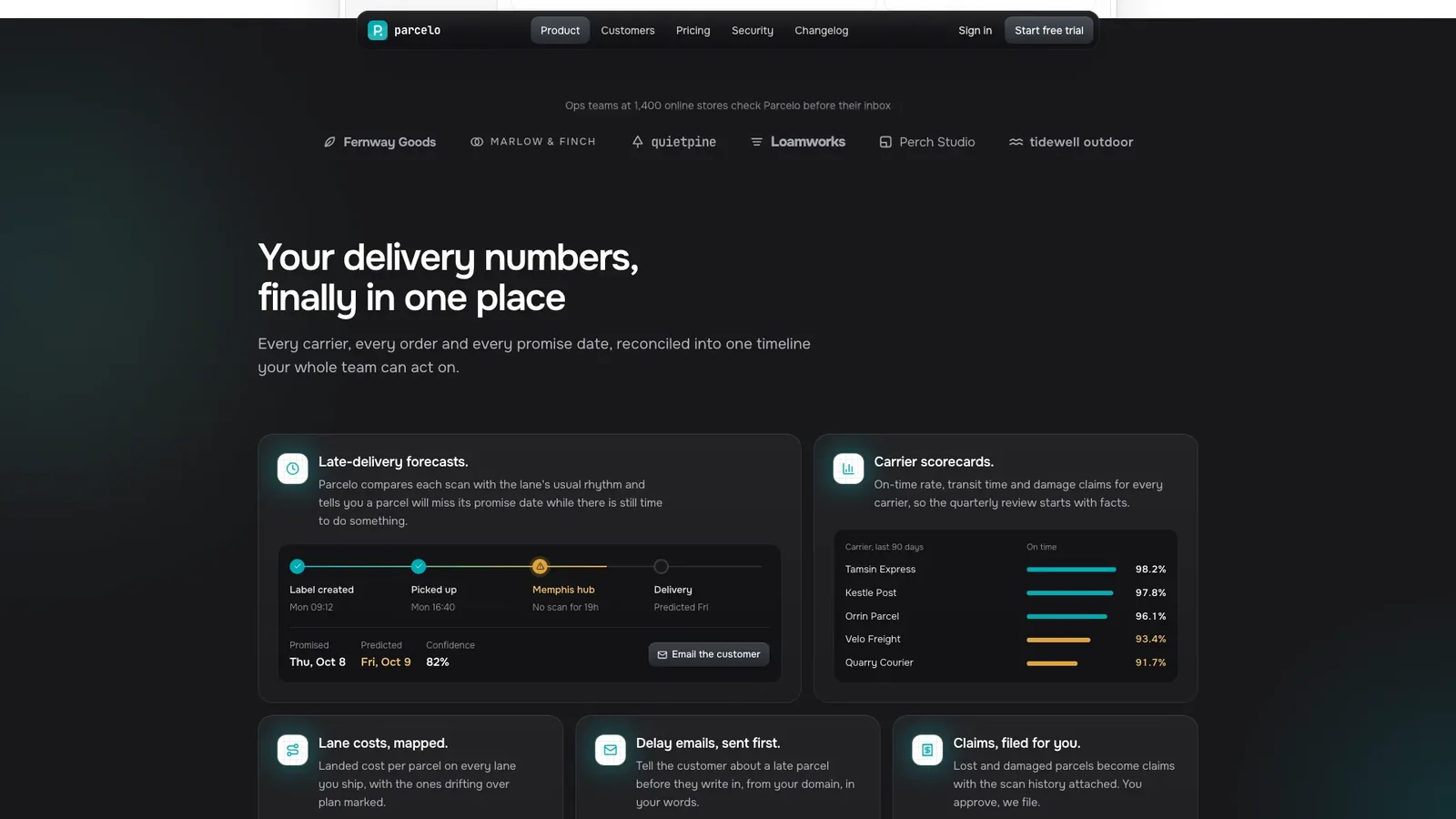Open the Security nav item
This screenshot has width=1456, height=819.
753,30
